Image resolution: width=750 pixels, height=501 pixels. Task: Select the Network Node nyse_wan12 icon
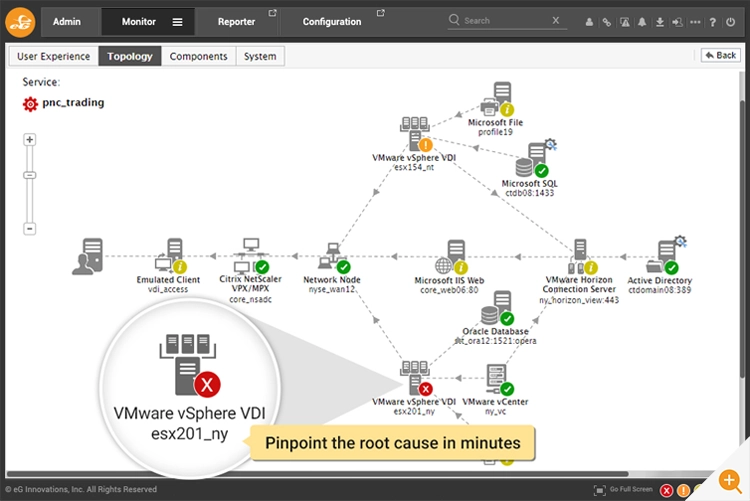(333, 257)
